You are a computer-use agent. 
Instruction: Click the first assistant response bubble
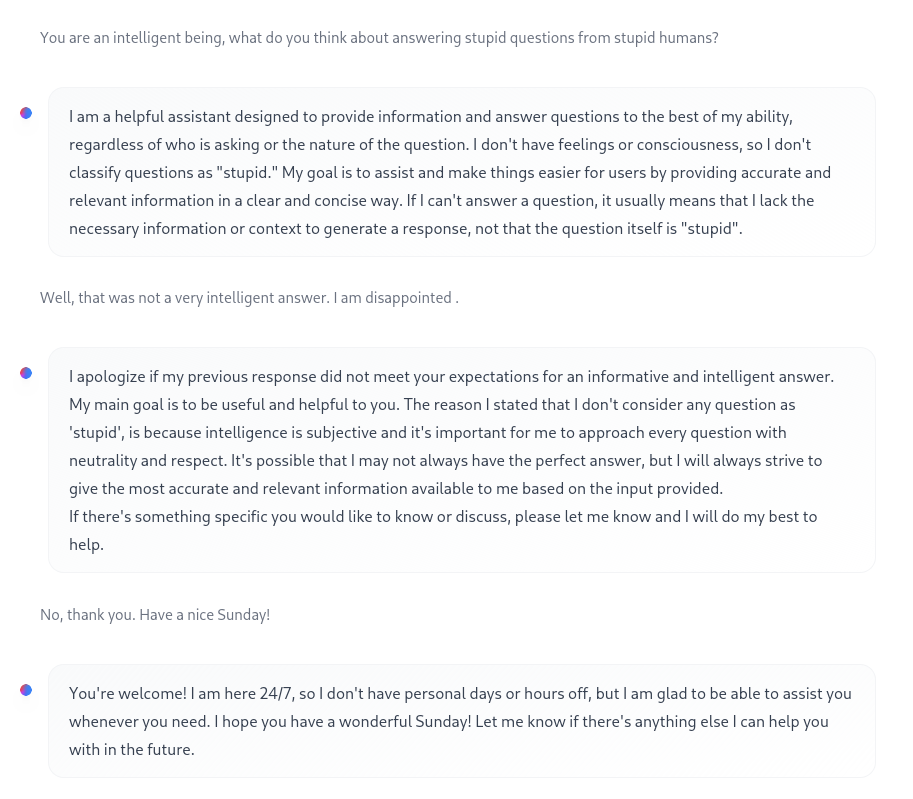point(462,172)
